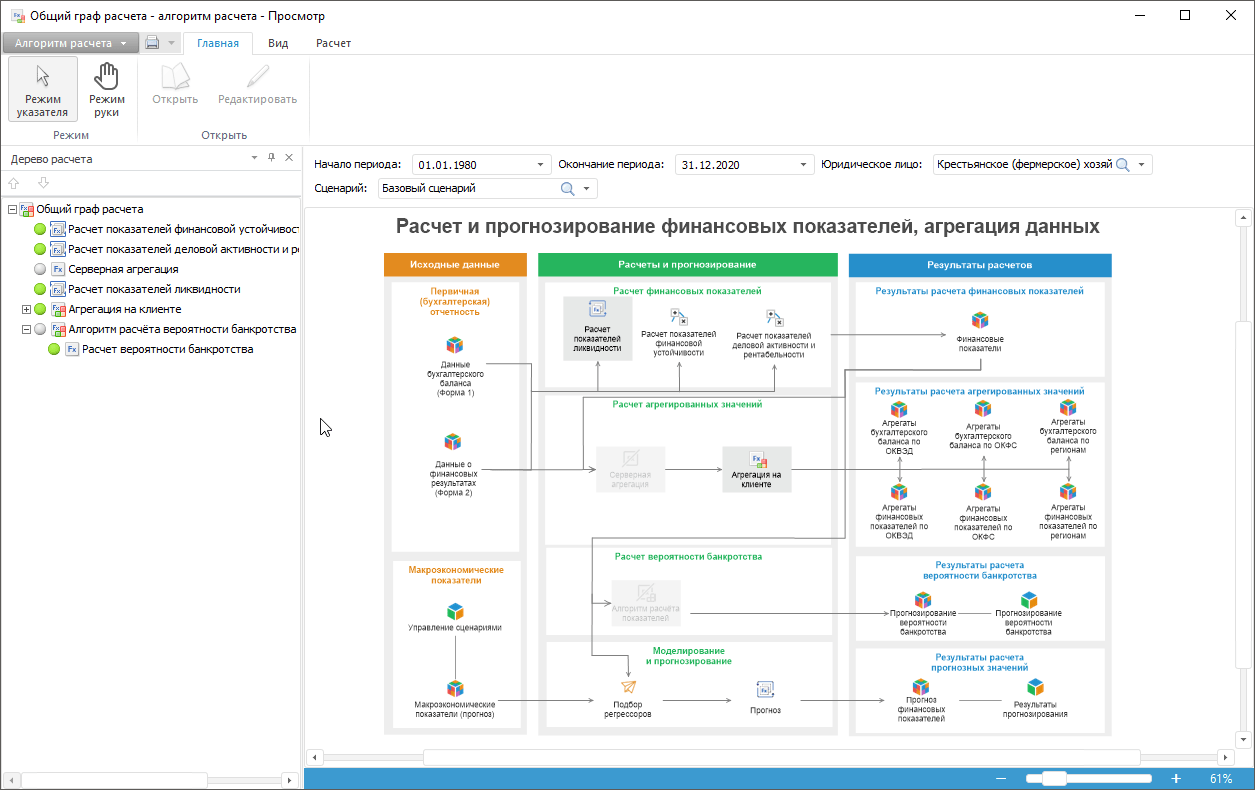This screenshot has height=790, width=1255.
Task: Select the Подбор регрессоров paper plane icon
Action: [628, 688]
